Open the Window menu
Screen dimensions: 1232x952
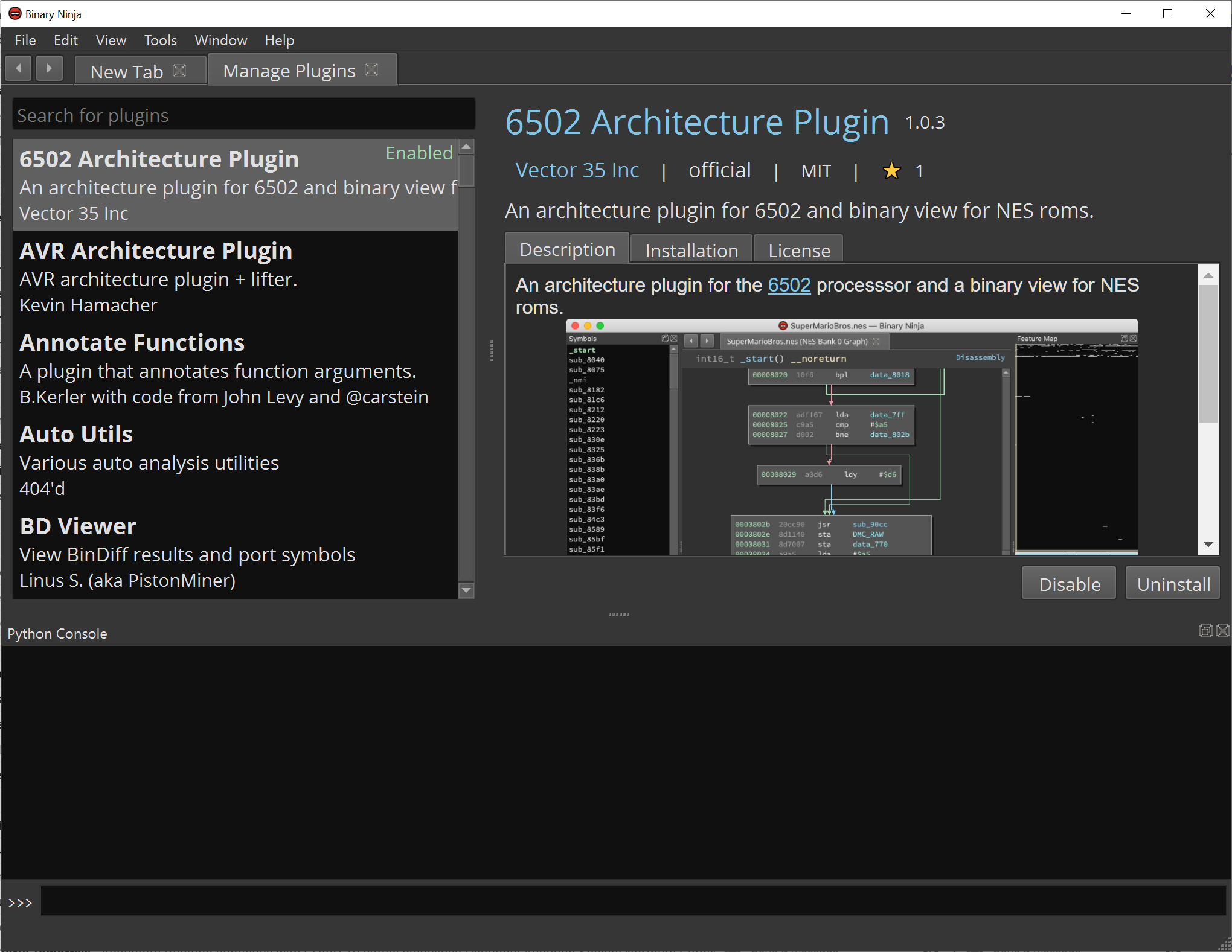pos(220,40)
